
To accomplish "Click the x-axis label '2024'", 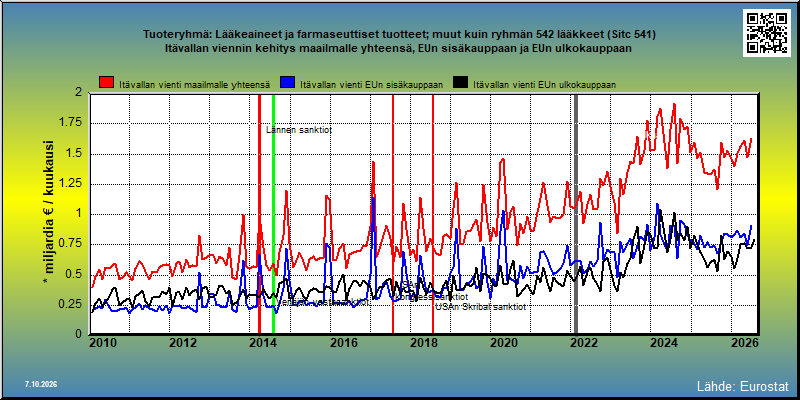I will pyautogui.click(x=664, y=343).
